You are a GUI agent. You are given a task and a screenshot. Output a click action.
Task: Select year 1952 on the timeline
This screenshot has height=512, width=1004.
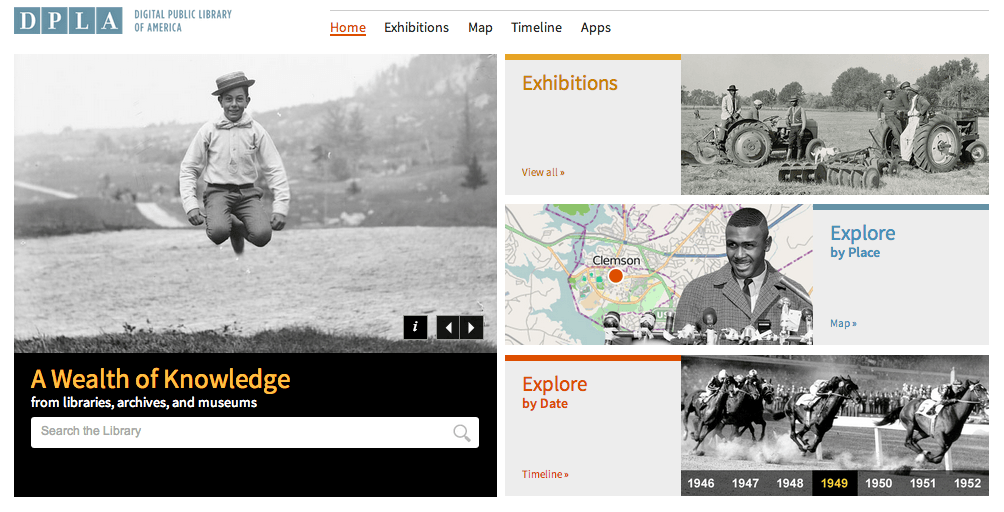coord(967,483)
